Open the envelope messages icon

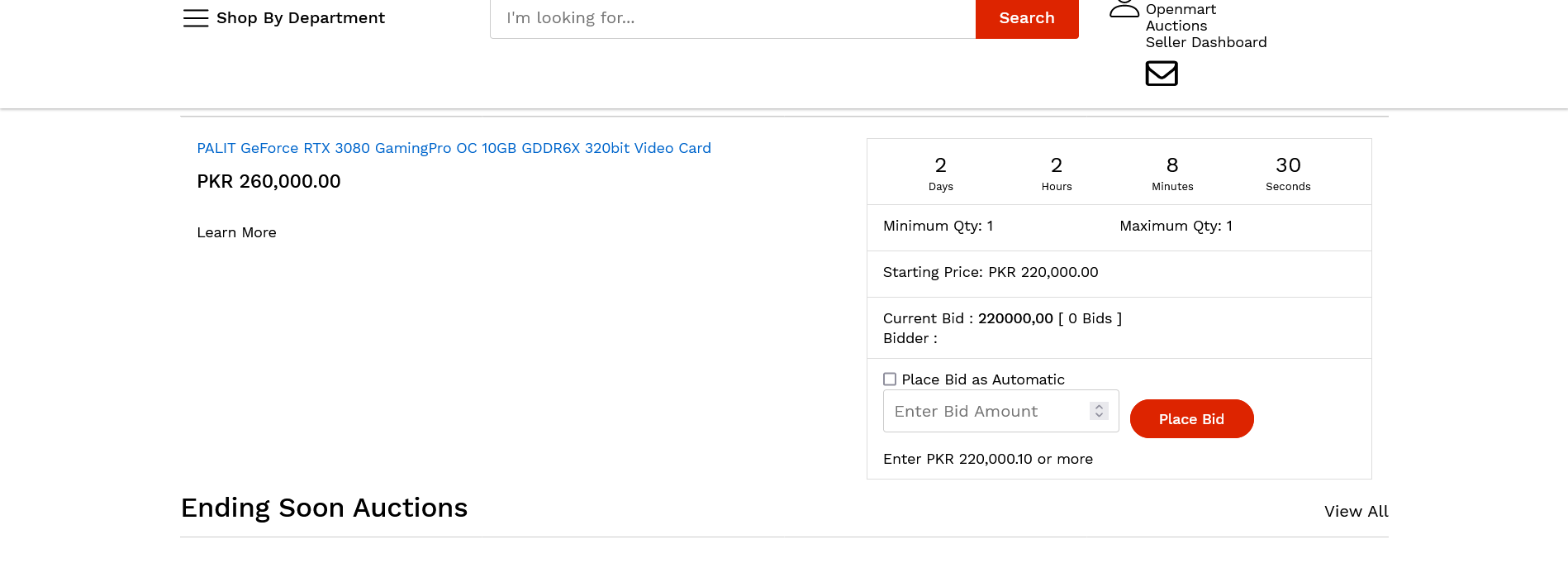point(1162,74)
